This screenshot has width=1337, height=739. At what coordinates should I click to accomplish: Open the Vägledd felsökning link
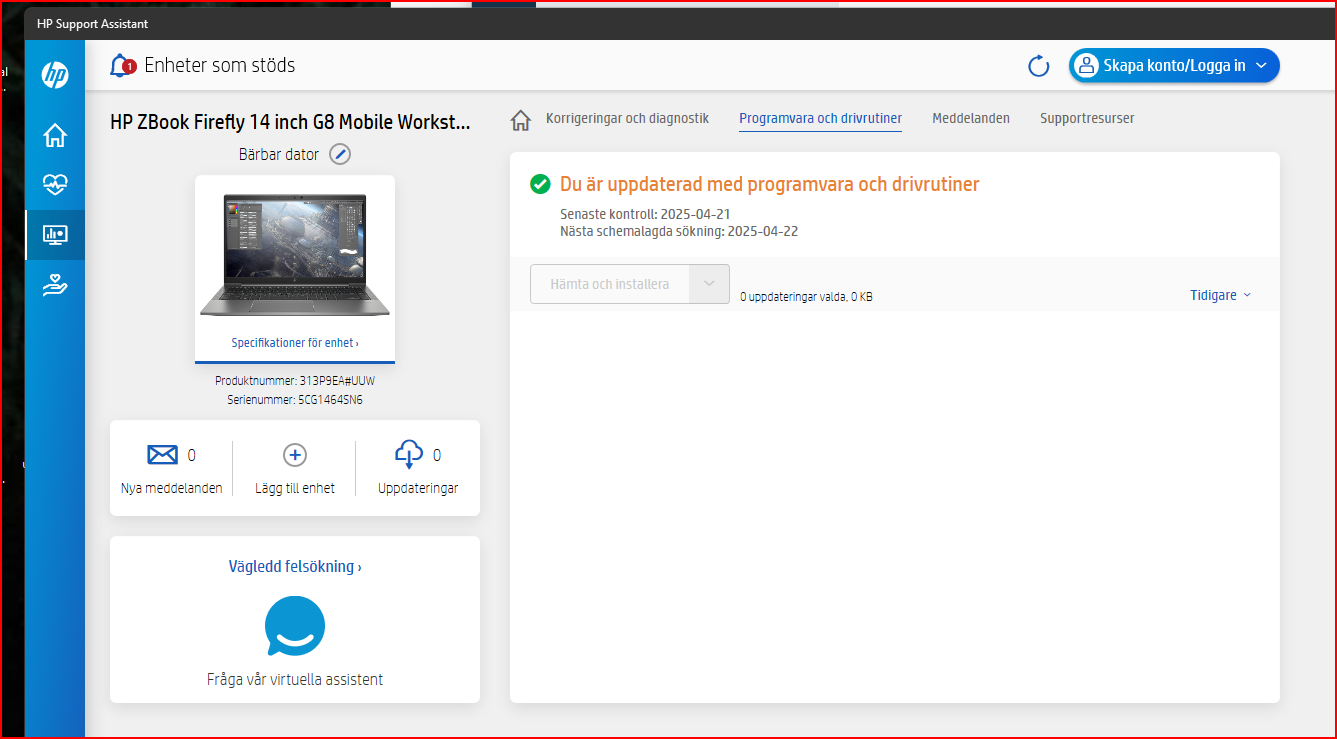tap(295, 566)
